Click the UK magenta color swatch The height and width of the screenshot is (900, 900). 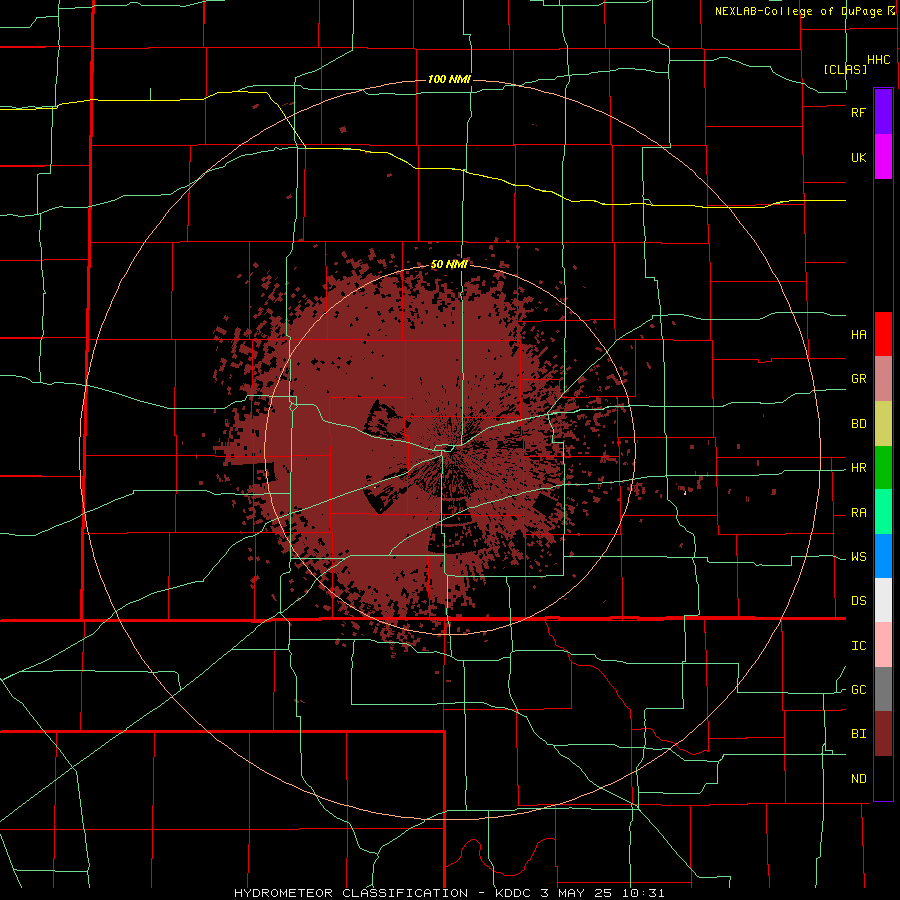click(x=883, y=157)
